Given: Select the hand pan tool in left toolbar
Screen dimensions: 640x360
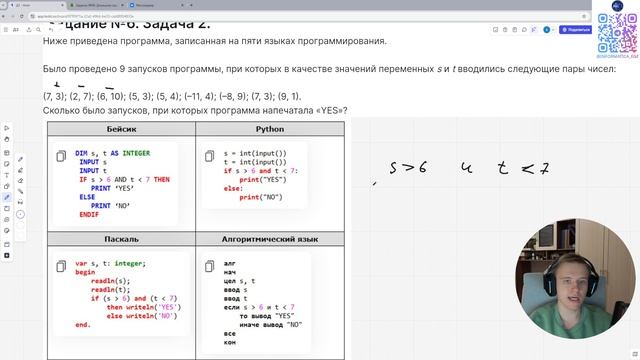Looking at the screenshot, I should 7,139.
